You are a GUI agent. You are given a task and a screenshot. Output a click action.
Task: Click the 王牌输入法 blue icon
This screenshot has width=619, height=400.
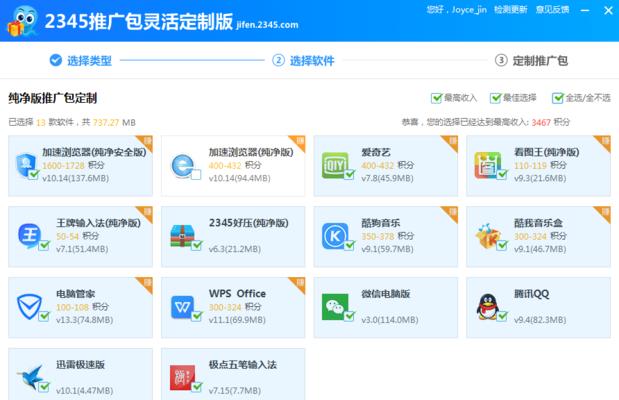(30, 236)
